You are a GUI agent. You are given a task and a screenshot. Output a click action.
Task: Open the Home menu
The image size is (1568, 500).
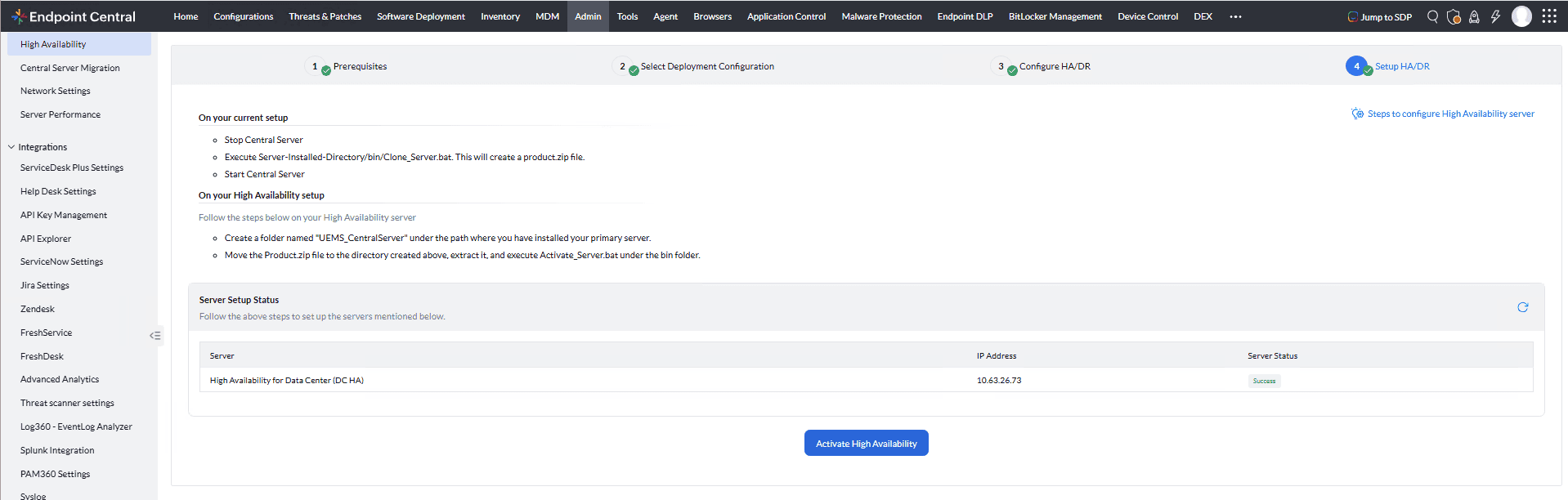click(186, 16)
